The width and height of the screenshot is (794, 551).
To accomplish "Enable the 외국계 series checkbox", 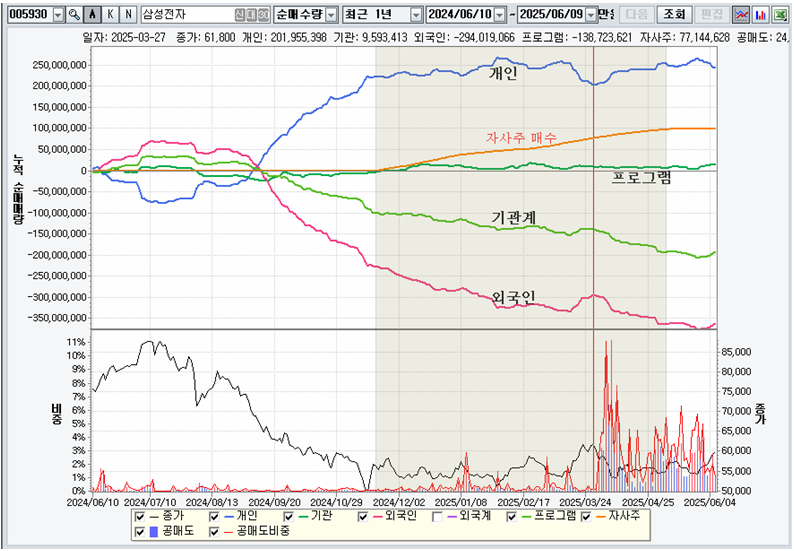I will 438,517.
